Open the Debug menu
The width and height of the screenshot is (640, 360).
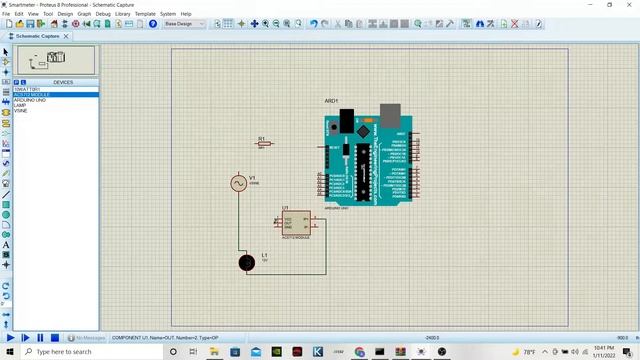tap(103, 14)
